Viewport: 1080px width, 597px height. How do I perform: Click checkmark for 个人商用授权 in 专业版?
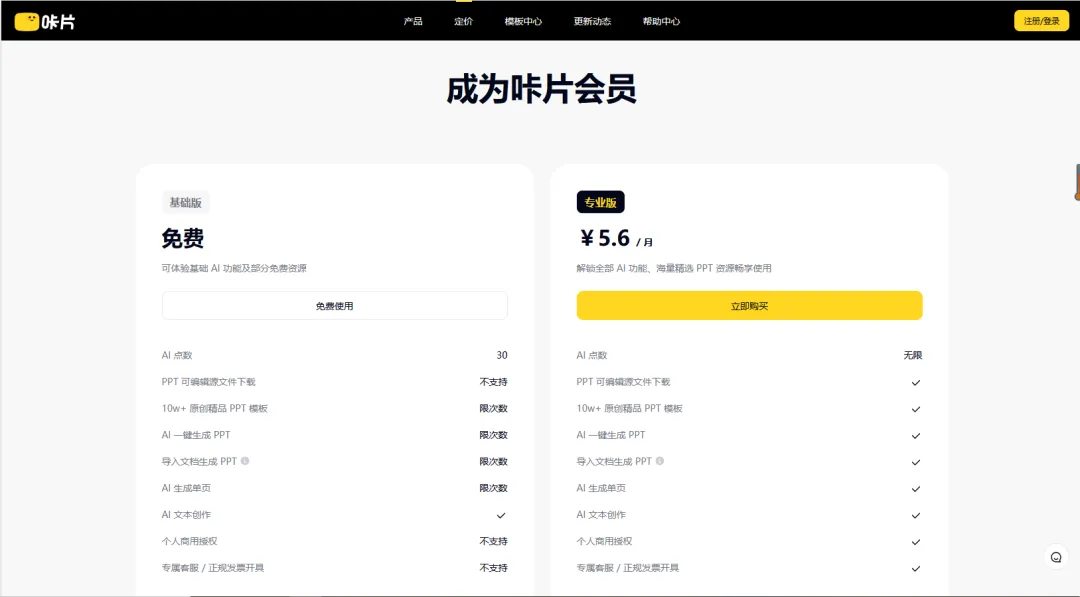click(915, 542)
